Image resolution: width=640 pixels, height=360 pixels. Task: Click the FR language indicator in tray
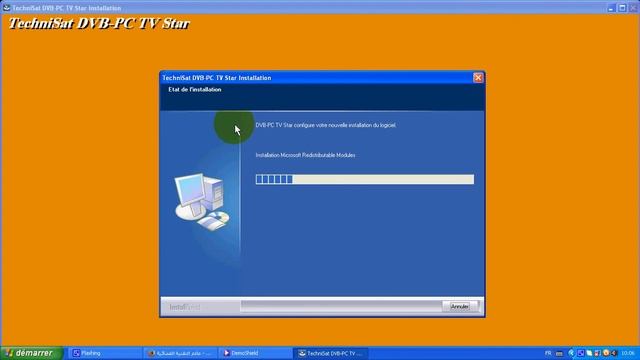click(x=548, y=353)
